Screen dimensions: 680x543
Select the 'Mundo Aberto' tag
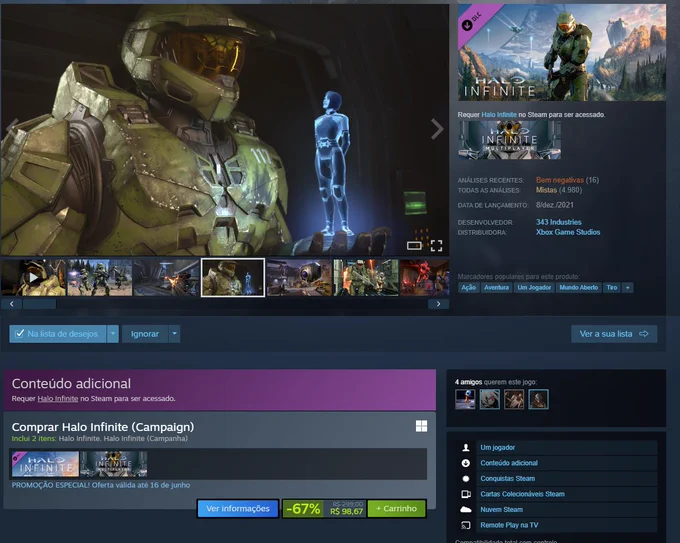[579, 288]
